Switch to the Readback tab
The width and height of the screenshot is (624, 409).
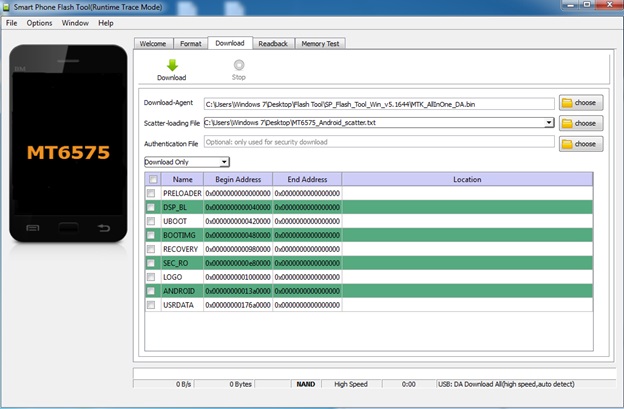pos(273,44)
